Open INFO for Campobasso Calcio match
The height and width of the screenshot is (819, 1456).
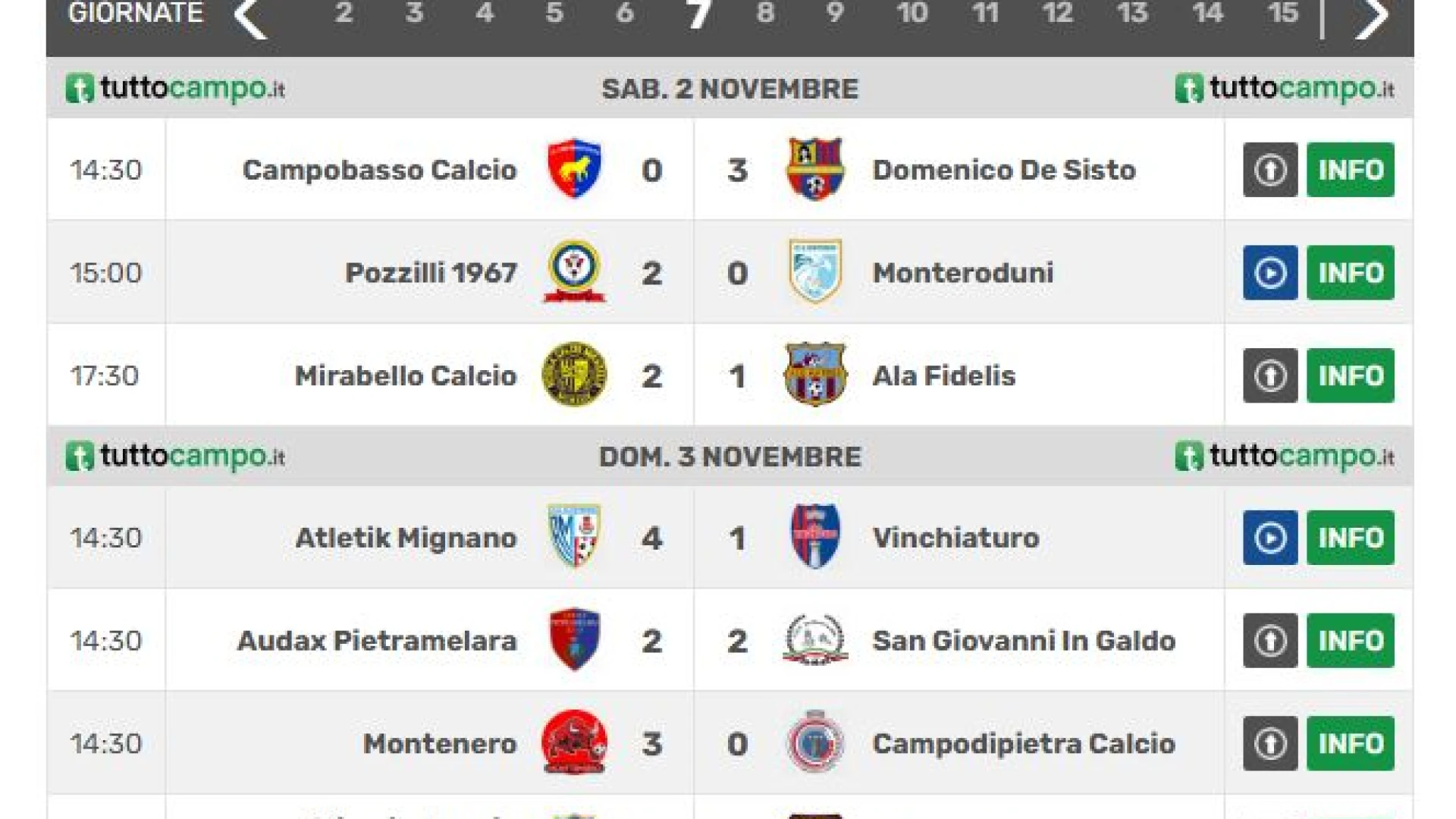[1351, 170]
